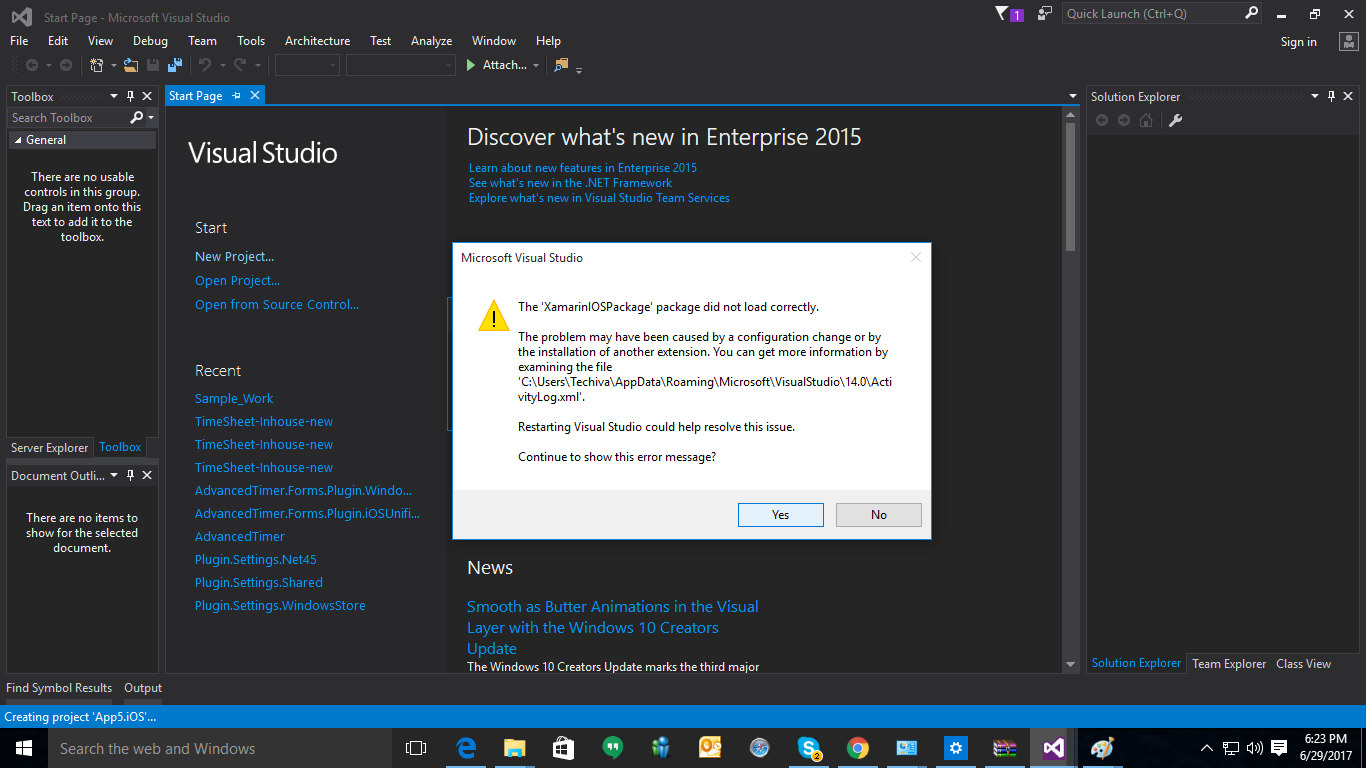
Task: Open the Debug menu
Action: (150, 41)
